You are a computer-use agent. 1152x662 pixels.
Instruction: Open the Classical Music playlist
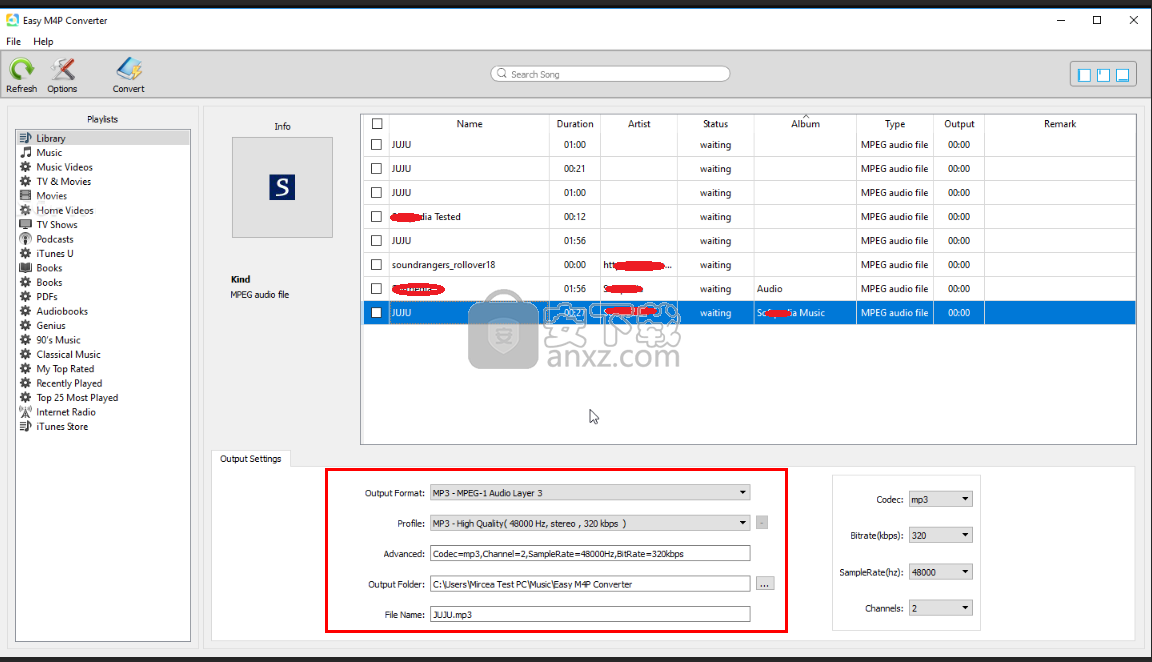68,354
